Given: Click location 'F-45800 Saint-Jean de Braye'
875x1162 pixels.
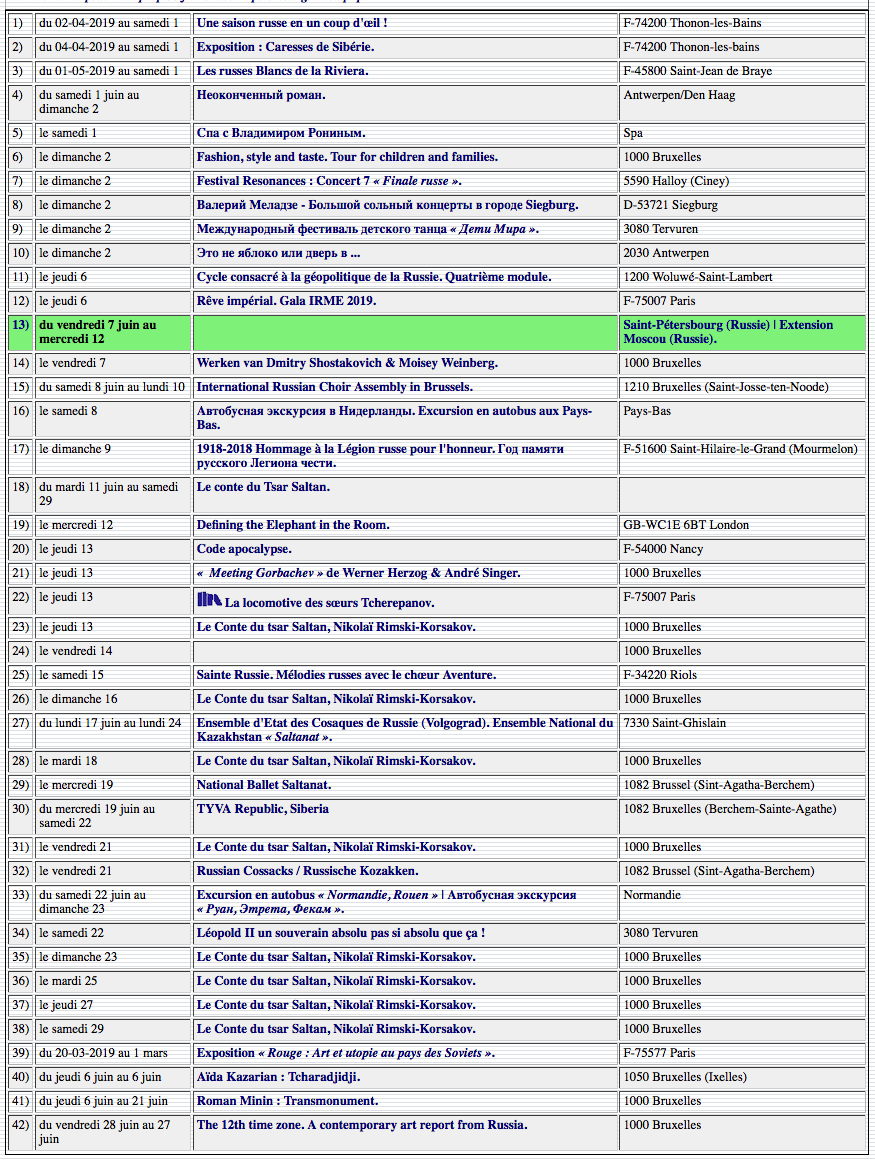Looking at the screenshot, I should point(698,71).
